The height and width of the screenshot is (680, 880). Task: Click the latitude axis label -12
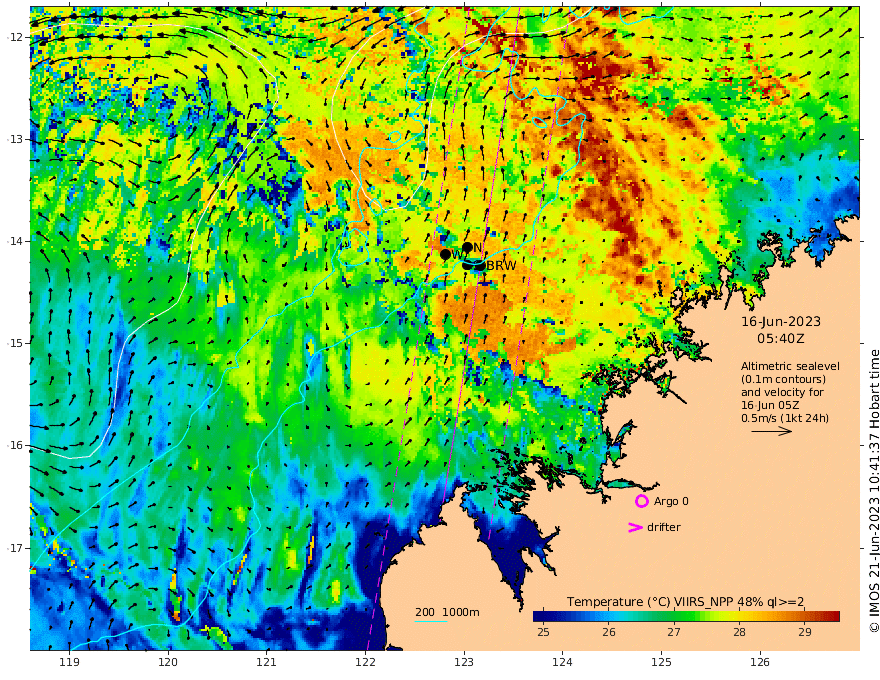[15, 37]
